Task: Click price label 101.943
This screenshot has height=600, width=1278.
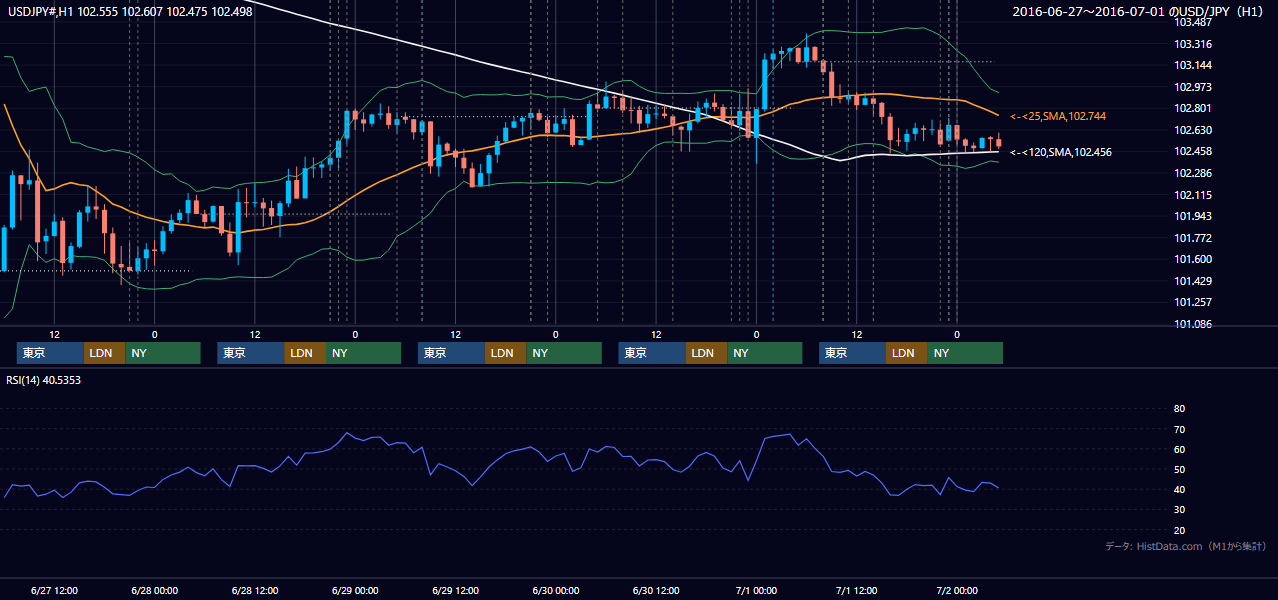Action: pyautogui.click(x=1193, y=216)
